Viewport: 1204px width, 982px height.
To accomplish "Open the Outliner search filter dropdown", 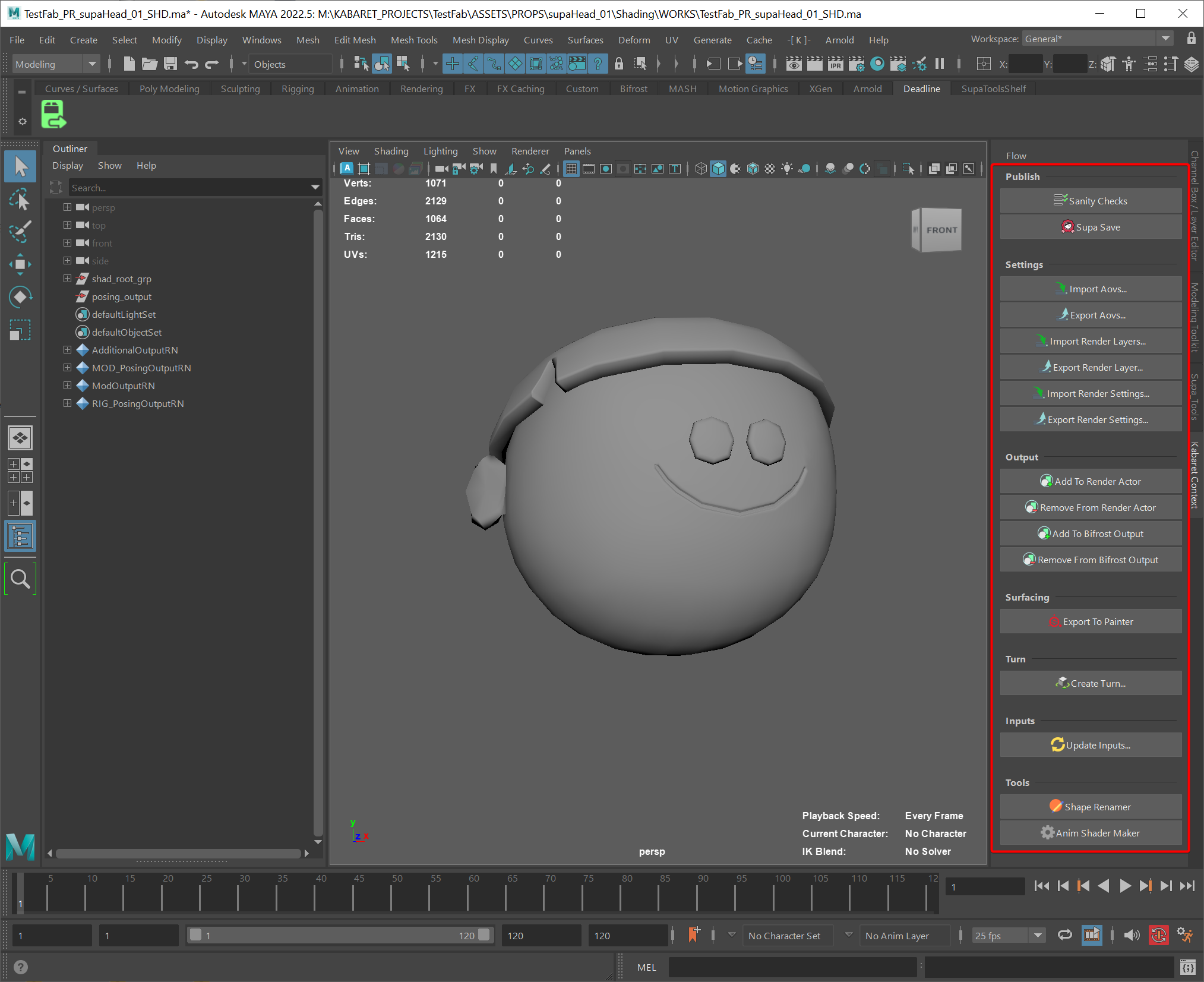I will click(315, 188).
